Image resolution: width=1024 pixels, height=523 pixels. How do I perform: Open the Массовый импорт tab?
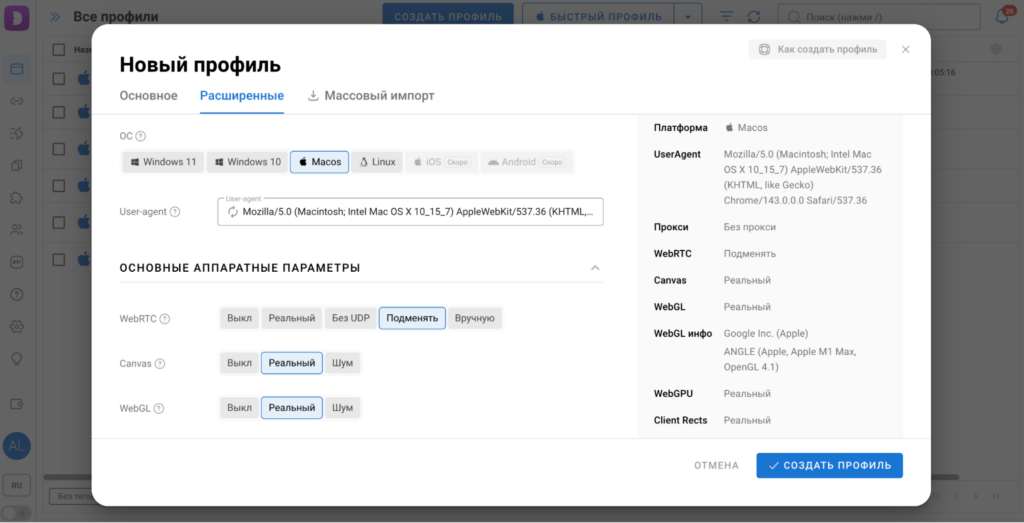(371, 96)
